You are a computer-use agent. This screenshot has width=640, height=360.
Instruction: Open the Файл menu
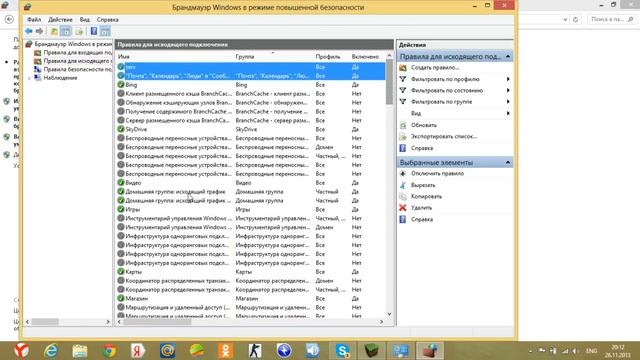[34, 20]
